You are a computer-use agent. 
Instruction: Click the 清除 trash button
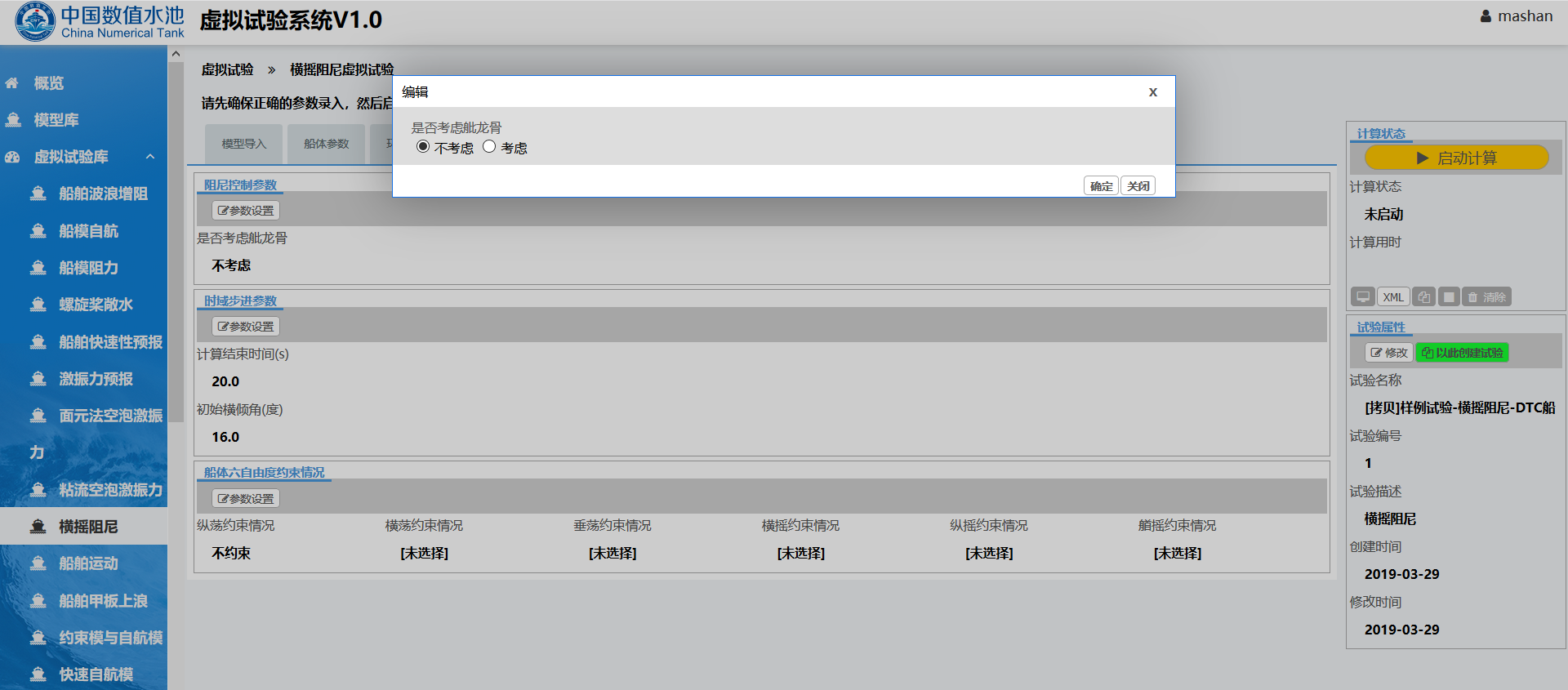coord(1486,297)
